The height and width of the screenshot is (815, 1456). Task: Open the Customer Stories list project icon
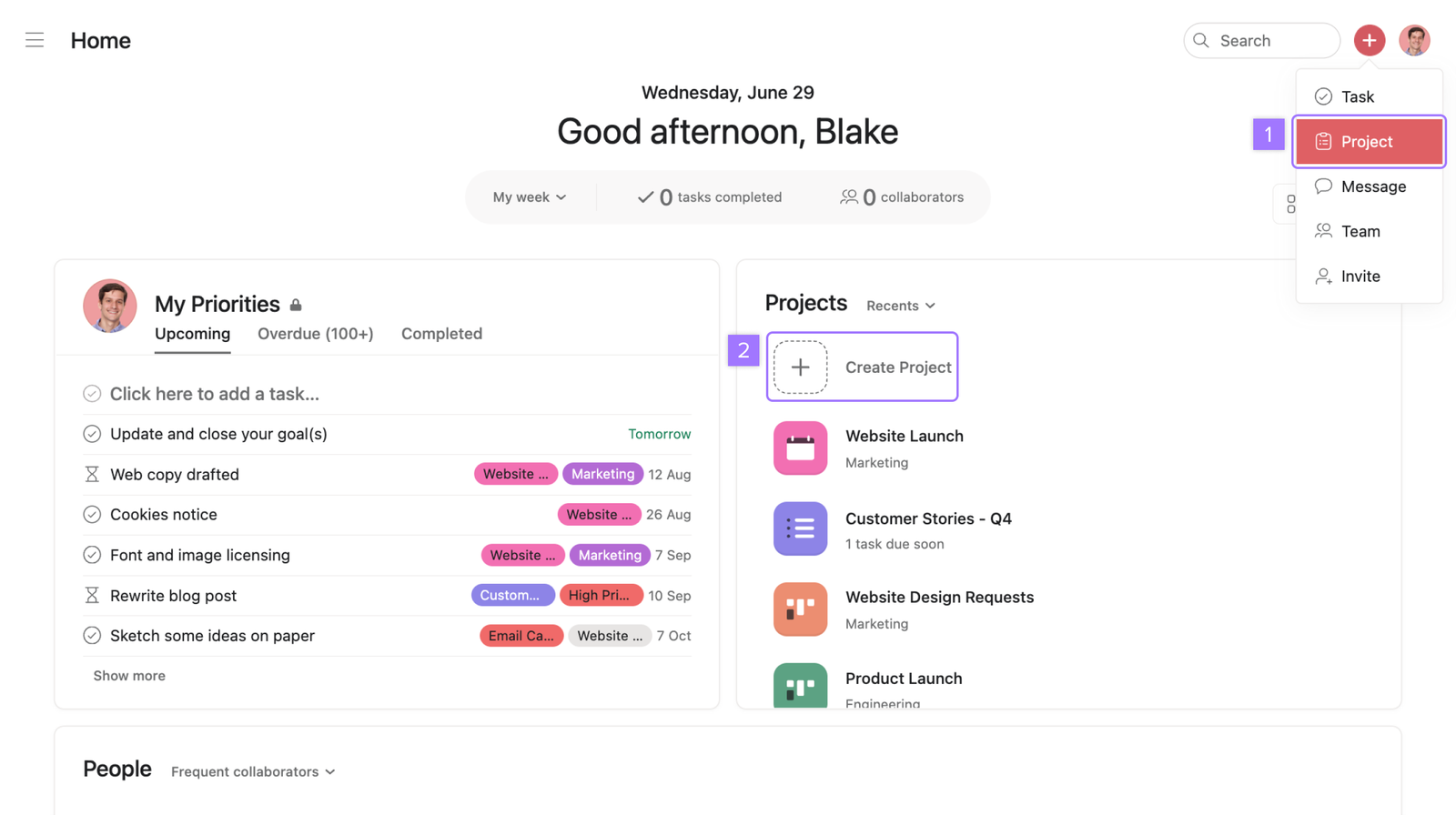coord(800,528)
